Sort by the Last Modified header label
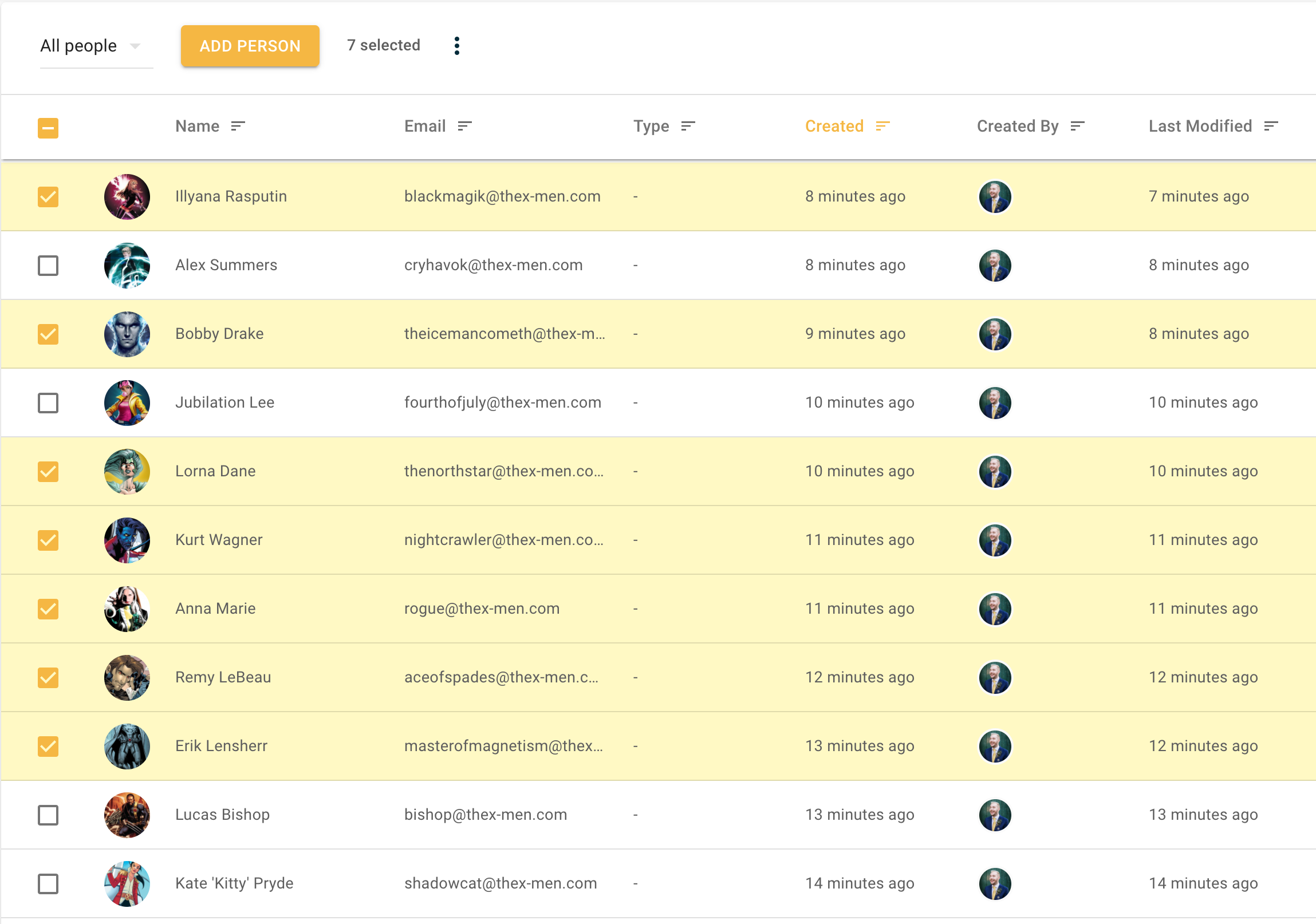The image size is (1316, 924). pos(1200,126)
